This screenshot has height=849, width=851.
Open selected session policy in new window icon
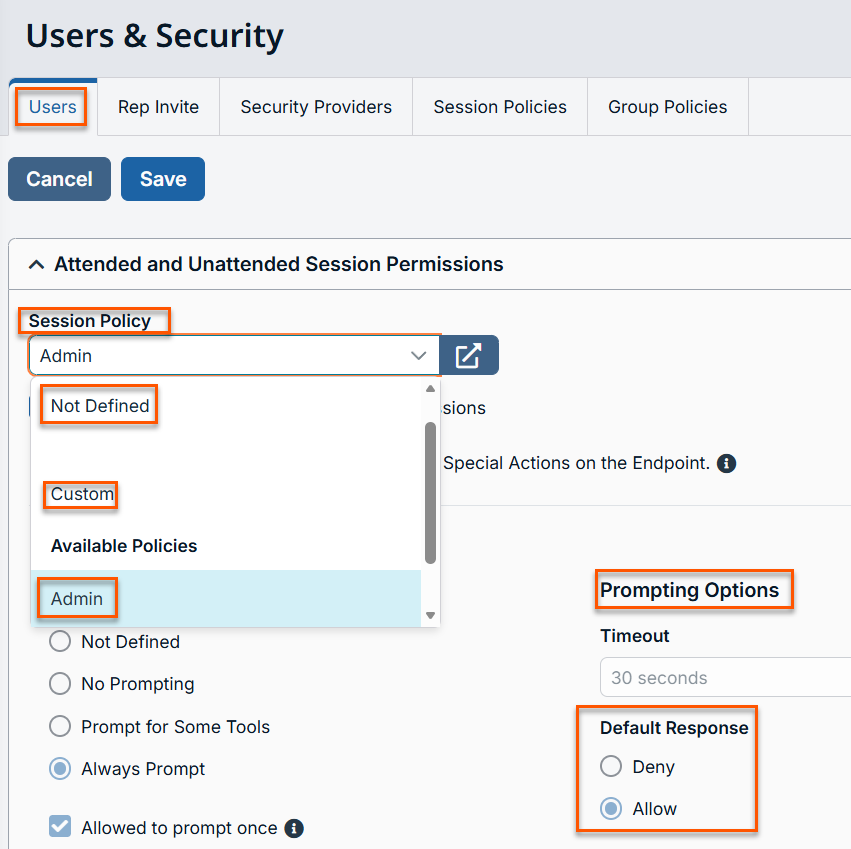click(468, 356)
